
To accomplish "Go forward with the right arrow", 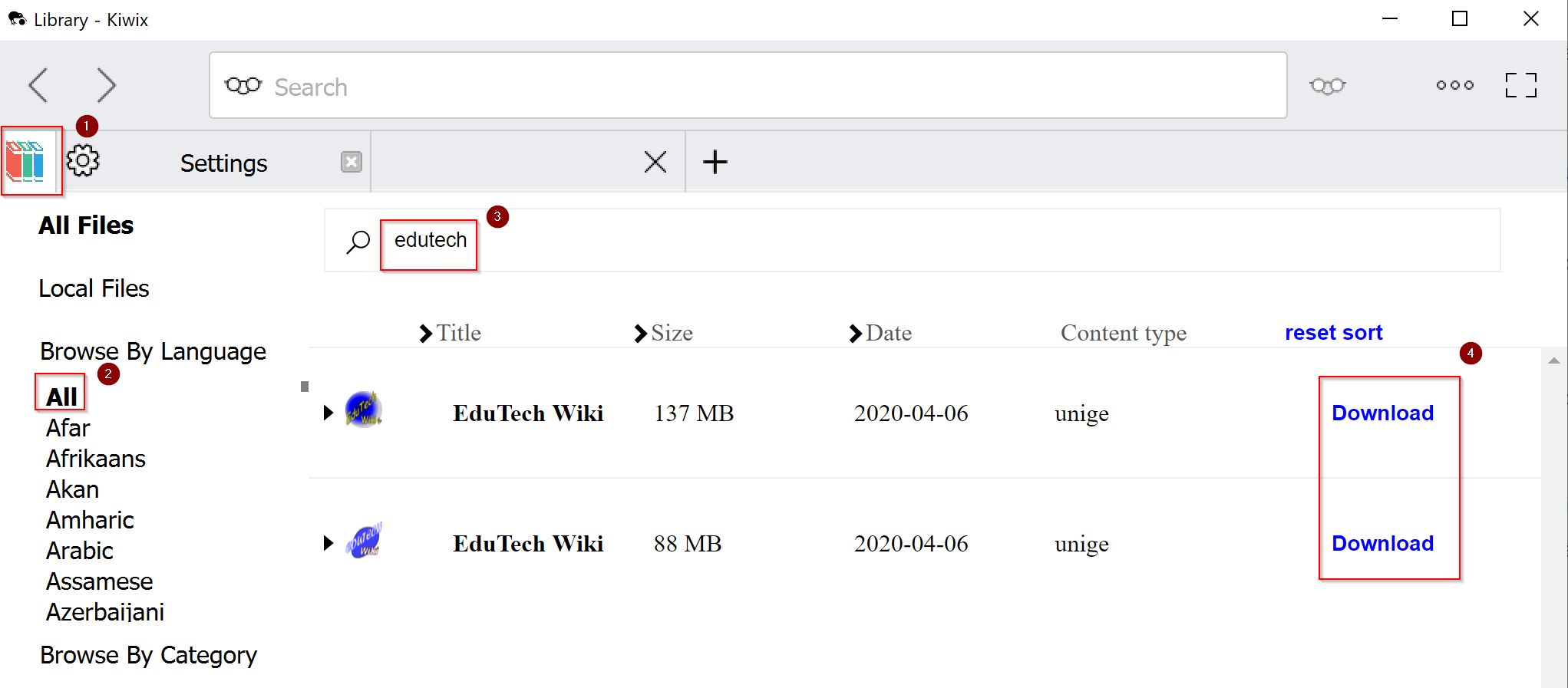I will click(107, 85).
